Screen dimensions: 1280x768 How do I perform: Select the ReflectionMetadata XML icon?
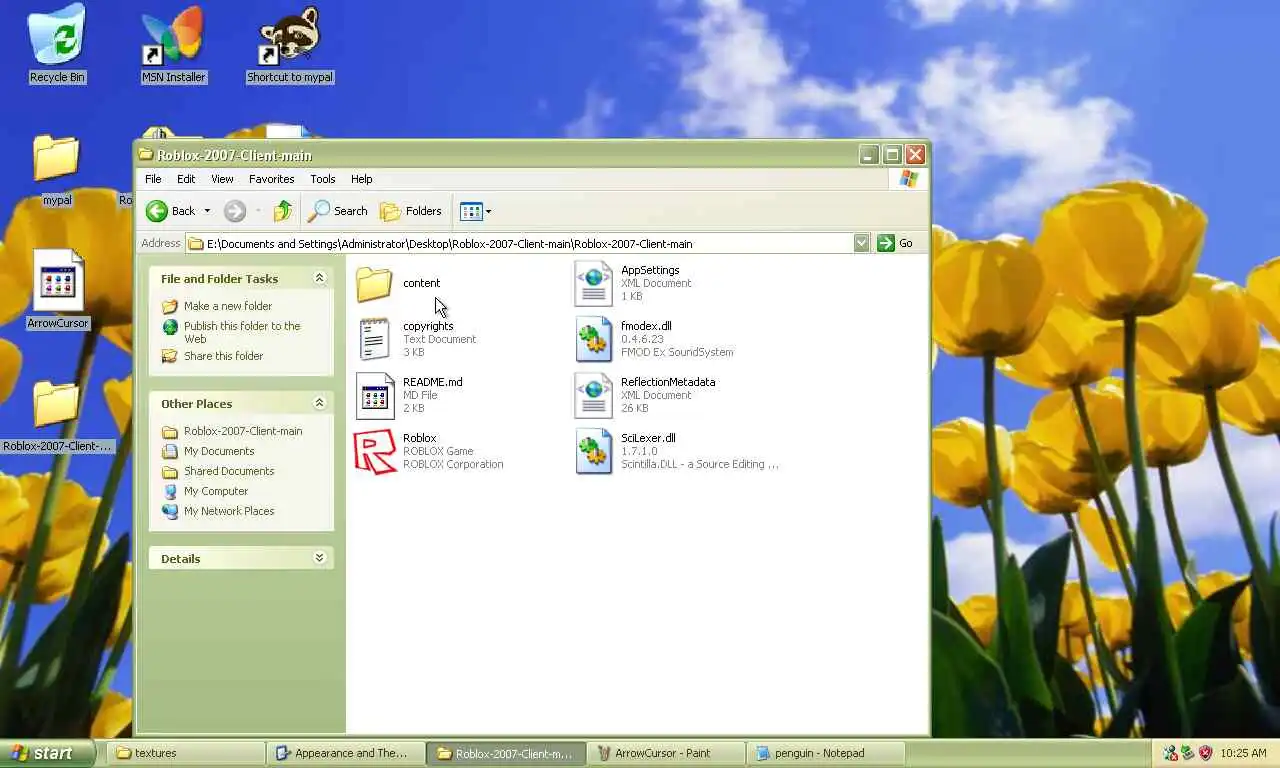click(593, 396)
